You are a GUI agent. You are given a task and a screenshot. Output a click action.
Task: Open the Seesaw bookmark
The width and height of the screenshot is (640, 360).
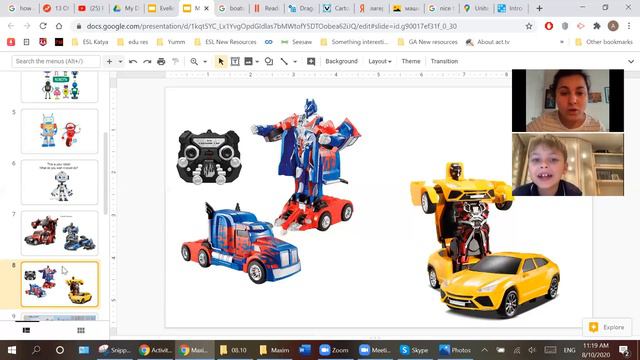296,42
